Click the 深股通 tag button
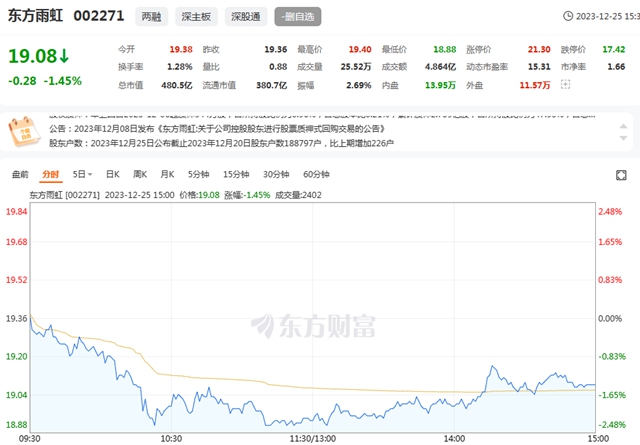Image resolution: width=640 pixels, height=445 pixels. click(x=246, y=16)
